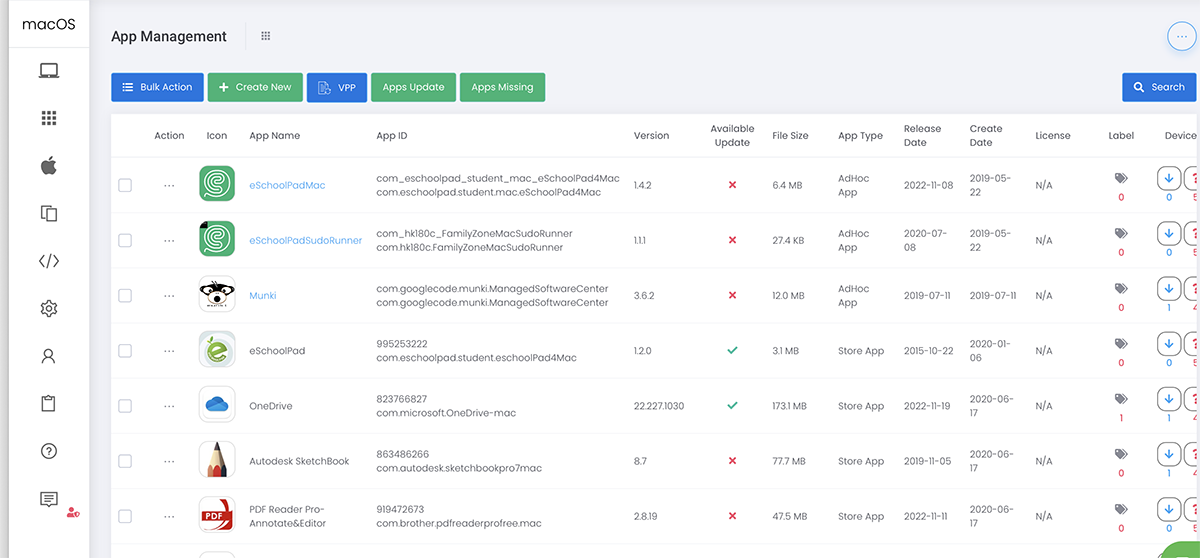The width and height of the screenshot is (1200, 558).
Task: Open the user profile sidebar icon
Action: [49, 356]
